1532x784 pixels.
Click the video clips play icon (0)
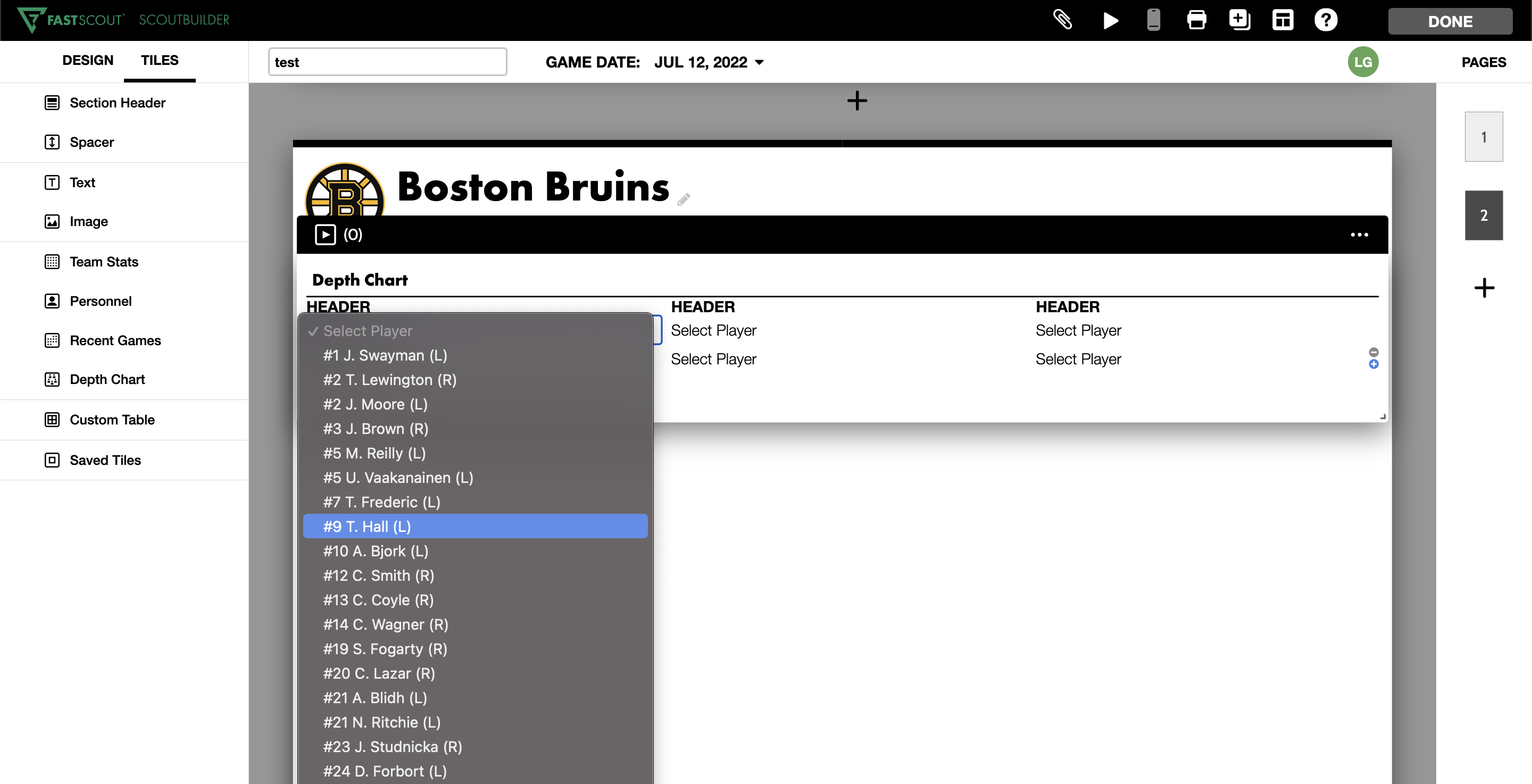[x=326, y=235]
